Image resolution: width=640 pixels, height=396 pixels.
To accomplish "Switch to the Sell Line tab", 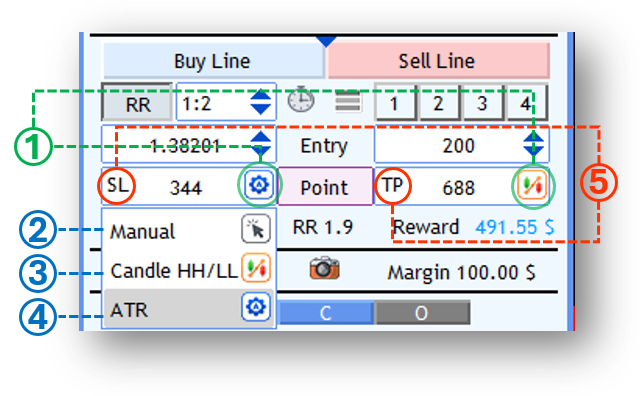I will pos(438,61).
